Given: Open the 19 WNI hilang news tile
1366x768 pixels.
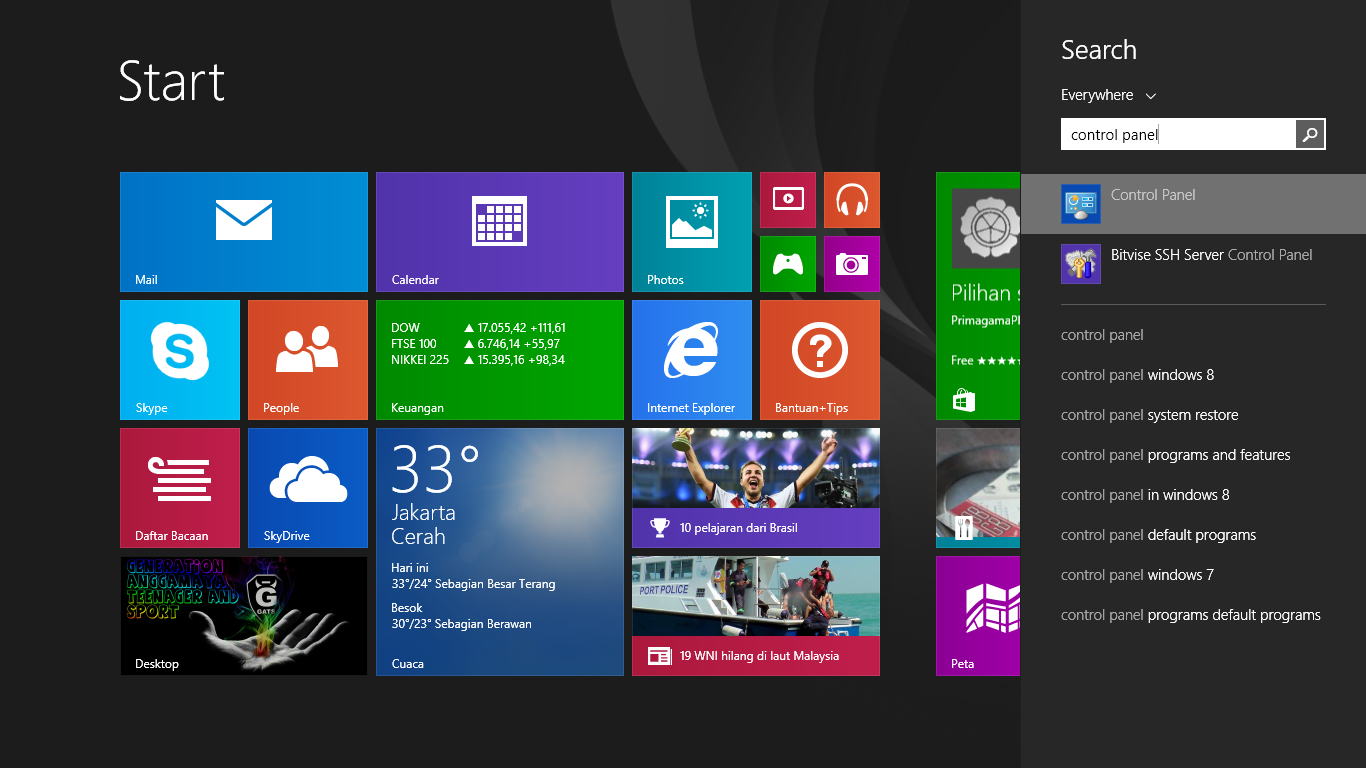Looking at the screenshot, I should [x=756, y=616].
